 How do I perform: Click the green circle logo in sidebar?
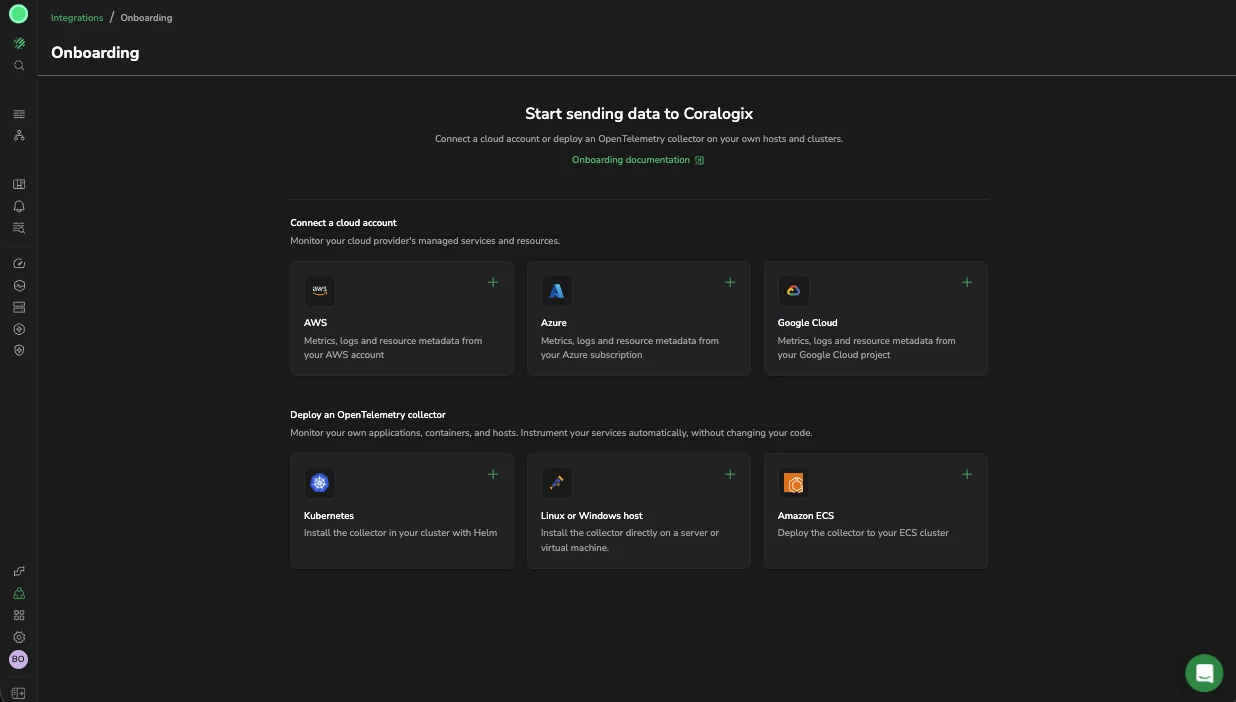pos(18,14)
